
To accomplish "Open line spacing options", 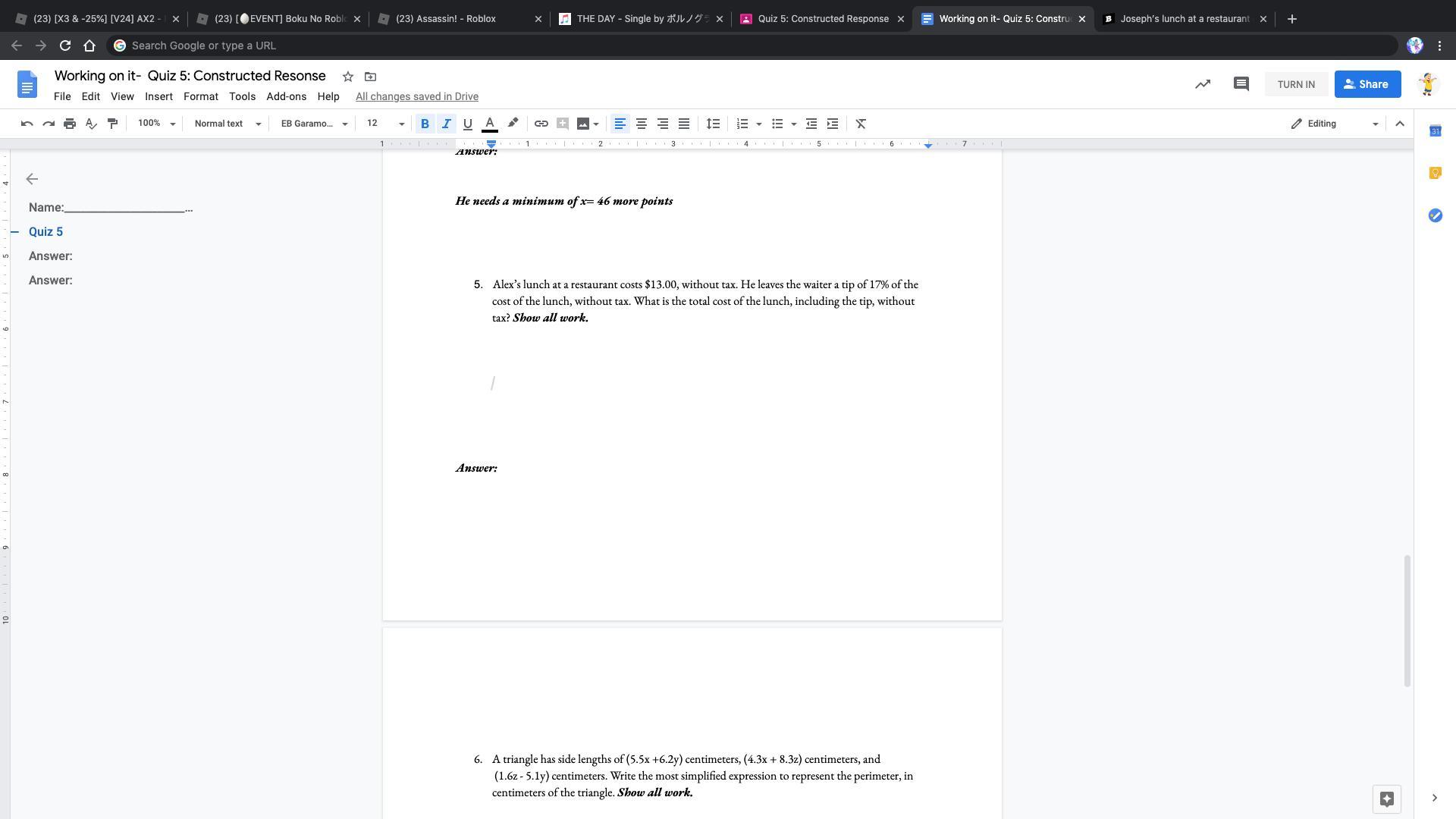I will [x=713, y=124].
